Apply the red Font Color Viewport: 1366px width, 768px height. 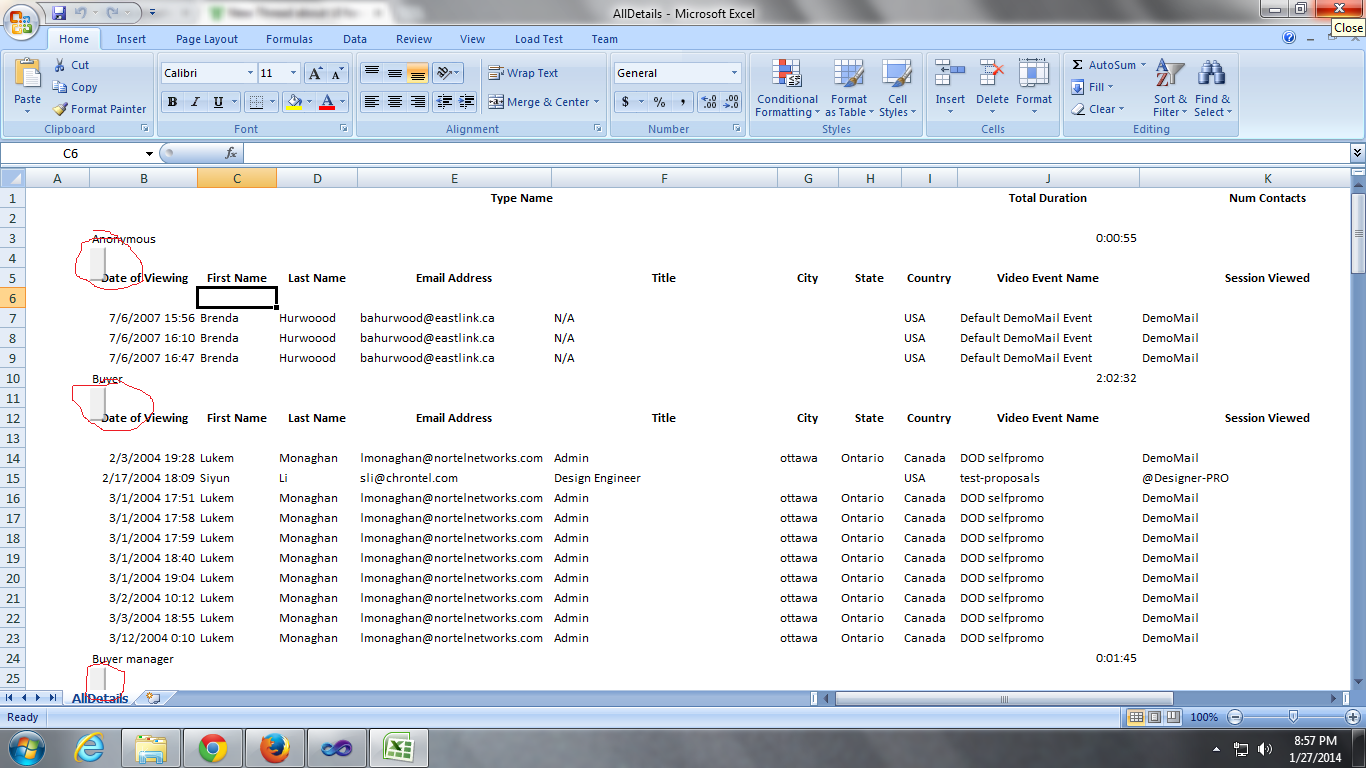[x=326, y=102]
